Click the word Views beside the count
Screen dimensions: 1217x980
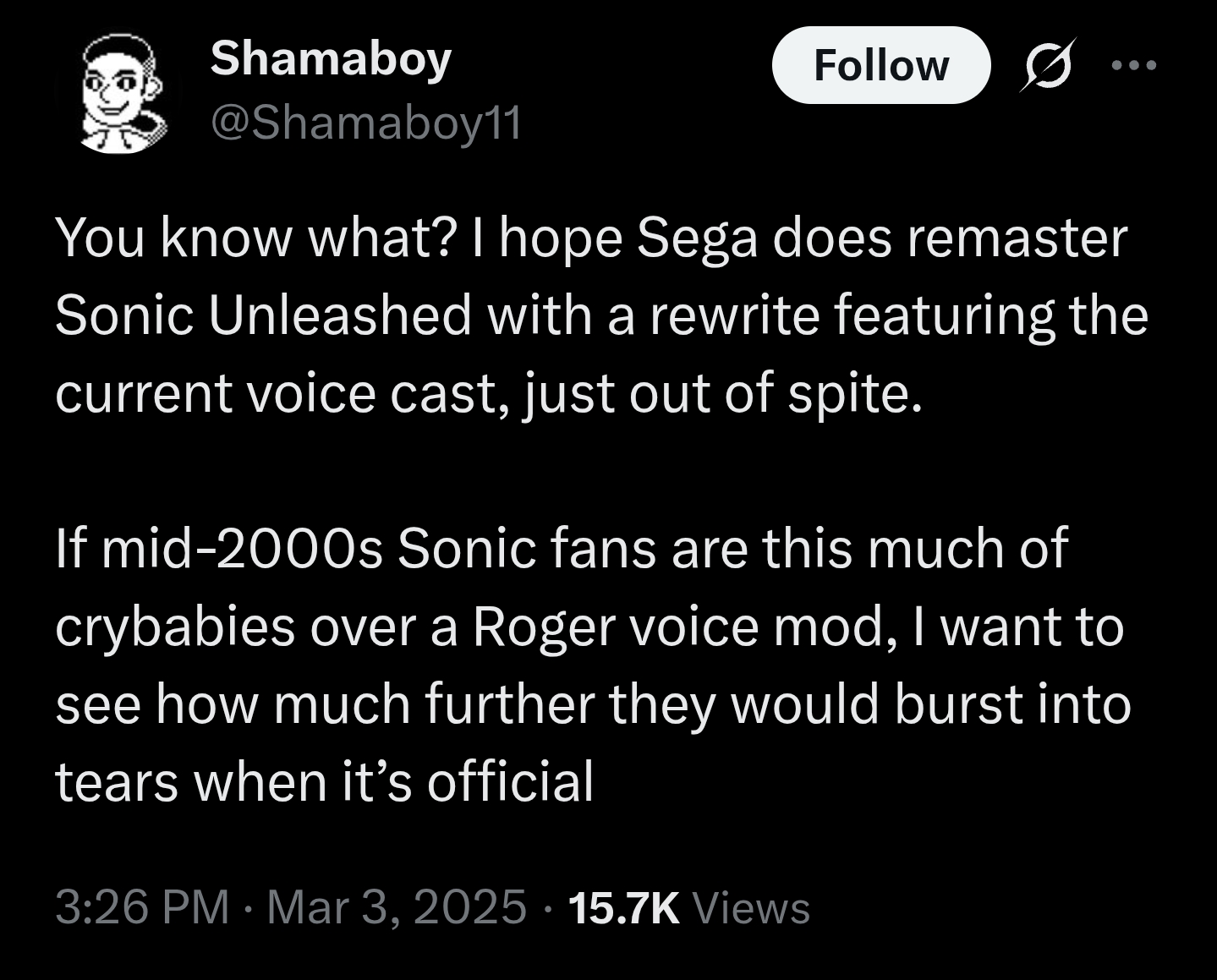pos(751,907)
